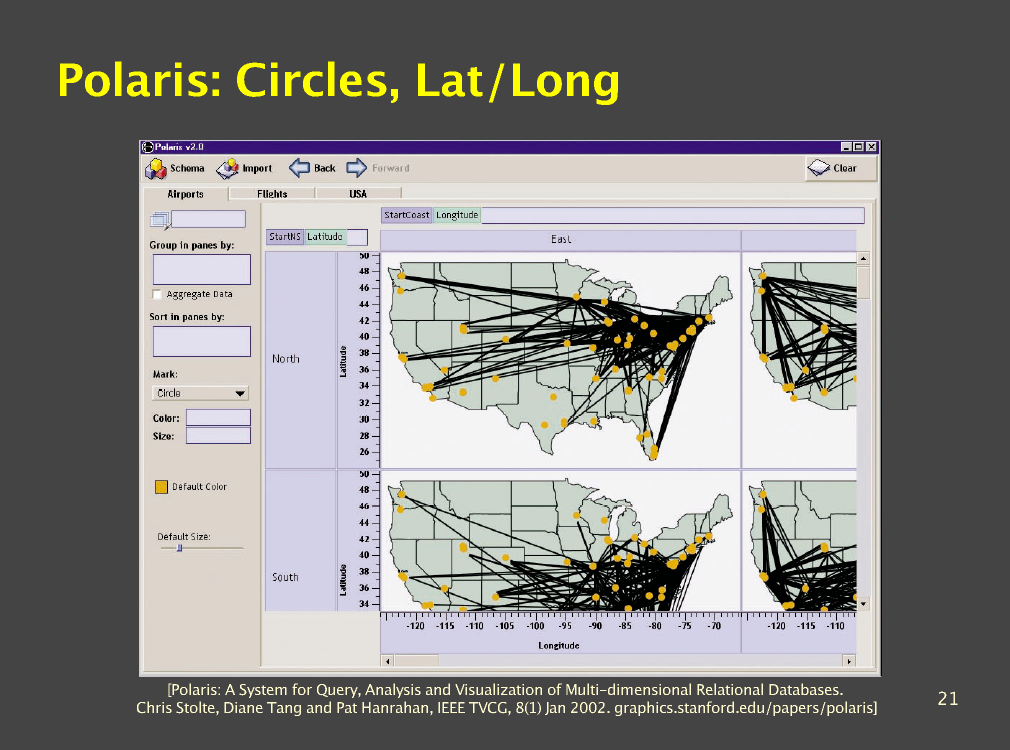
Task: Click the North row header
Action: [x=301, y=360]
